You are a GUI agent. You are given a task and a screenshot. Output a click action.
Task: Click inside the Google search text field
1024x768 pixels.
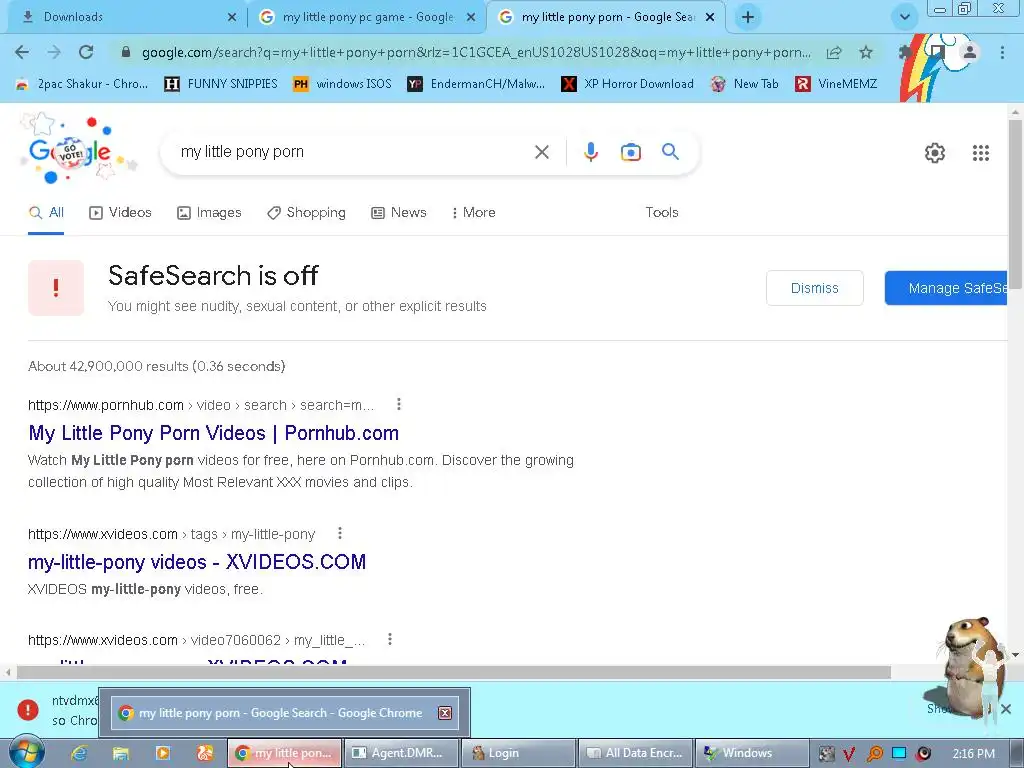[x=353, y=152]
